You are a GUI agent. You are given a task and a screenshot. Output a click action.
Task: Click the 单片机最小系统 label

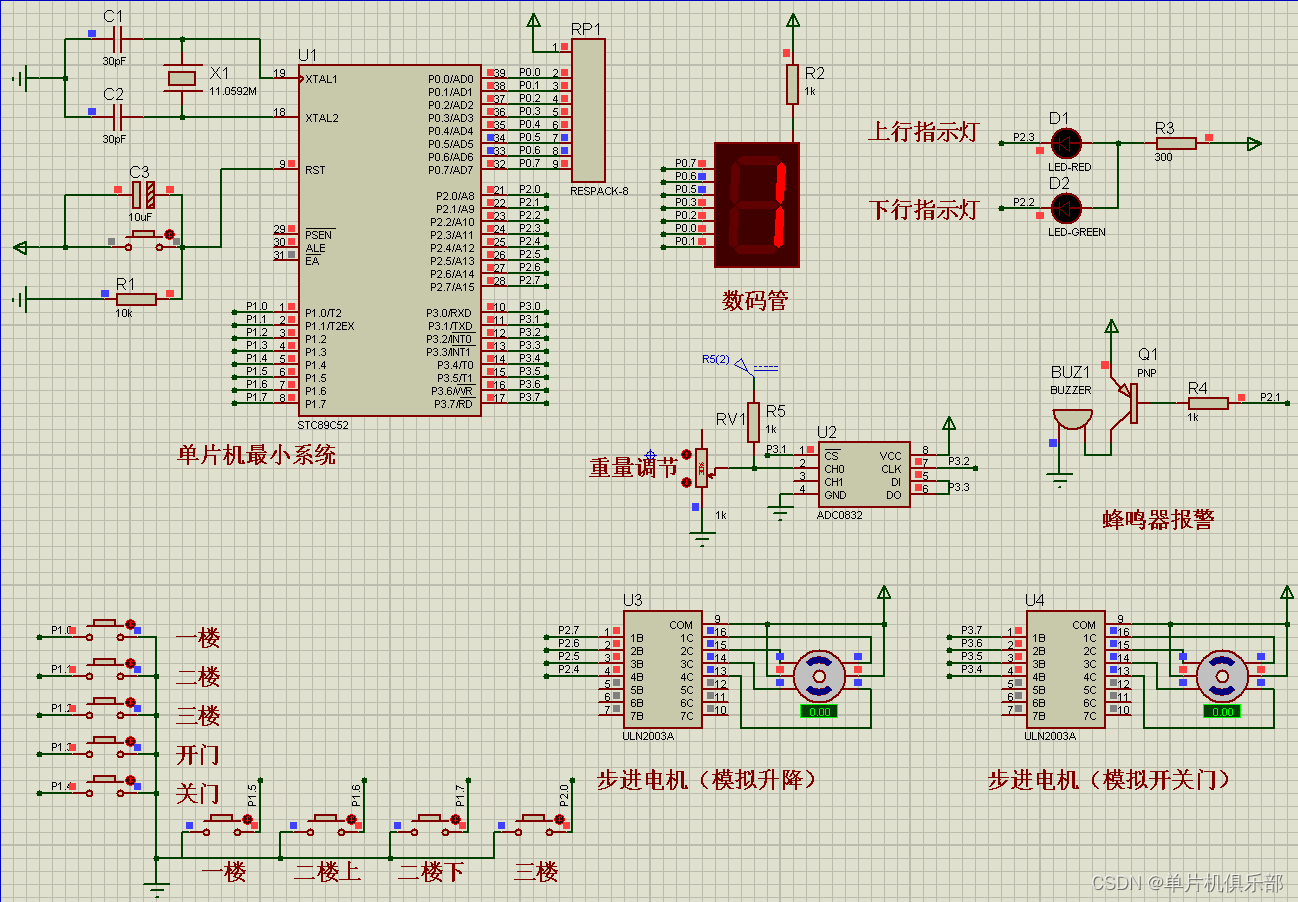tap(257, 456)
